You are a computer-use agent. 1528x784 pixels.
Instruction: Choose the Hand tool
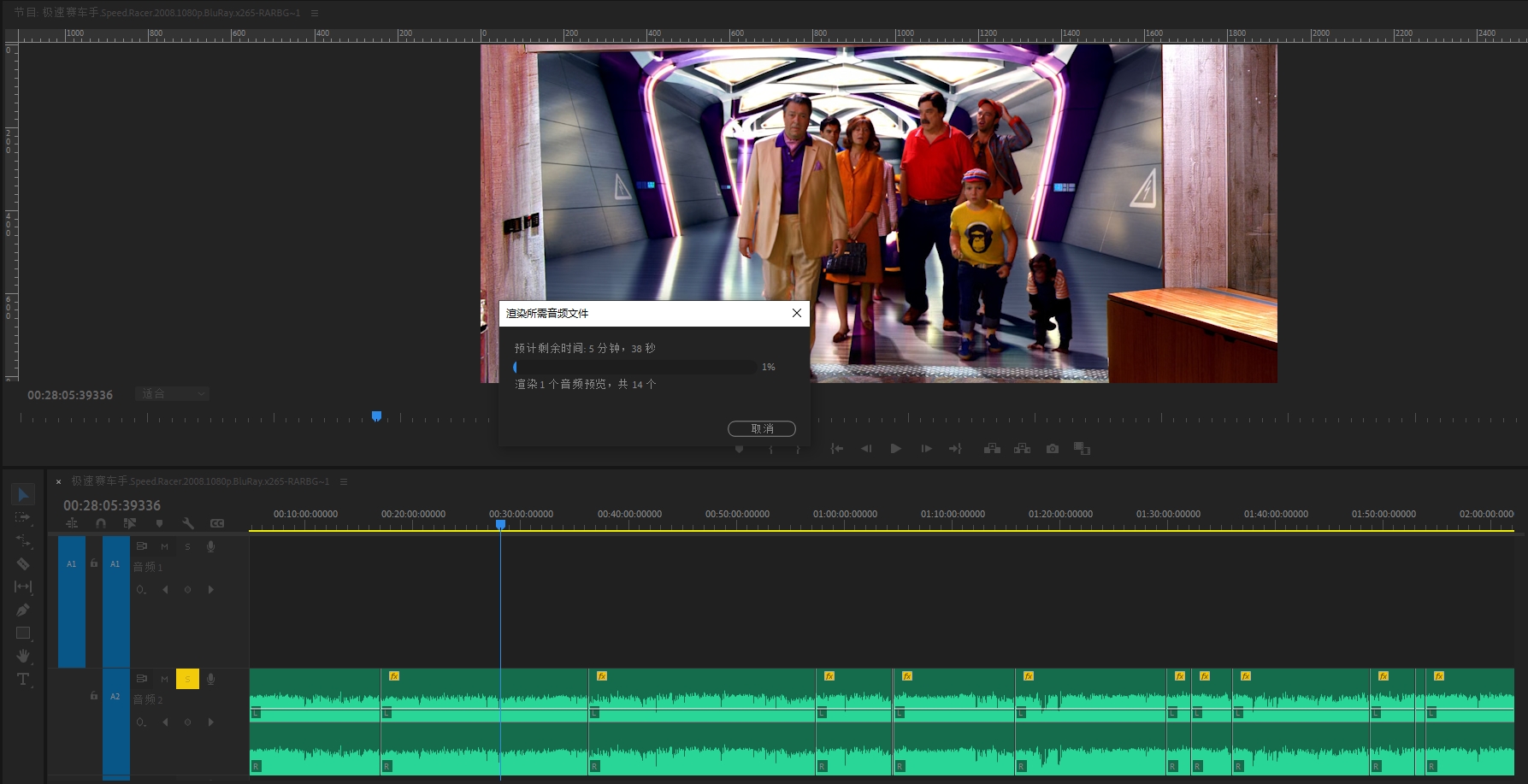pos(23,656)
